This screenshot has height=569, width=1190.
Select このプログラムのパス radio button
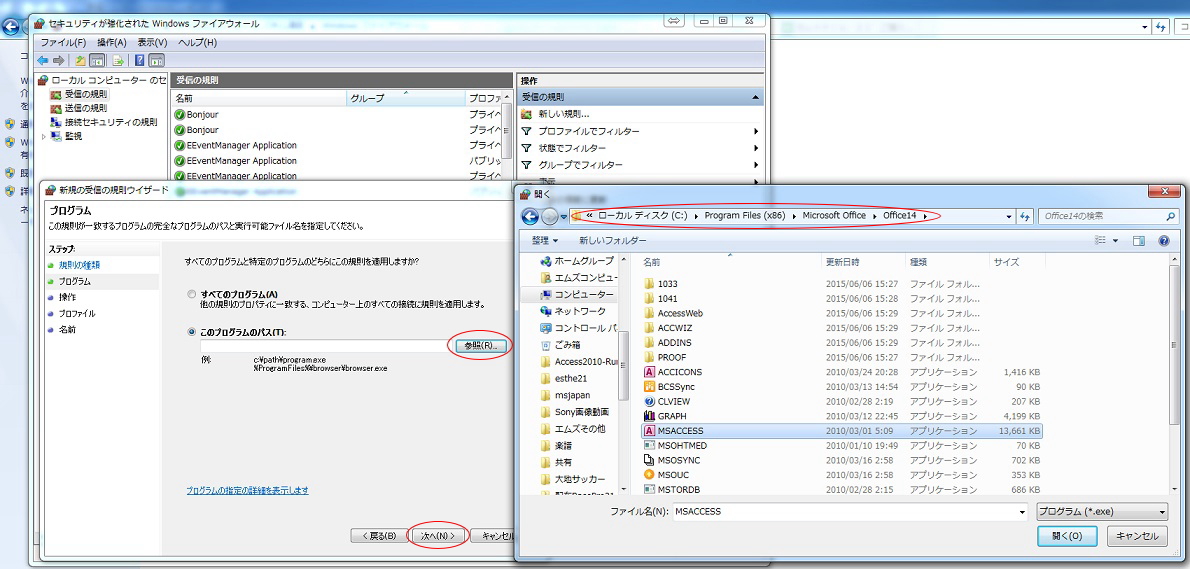(192, 332)
